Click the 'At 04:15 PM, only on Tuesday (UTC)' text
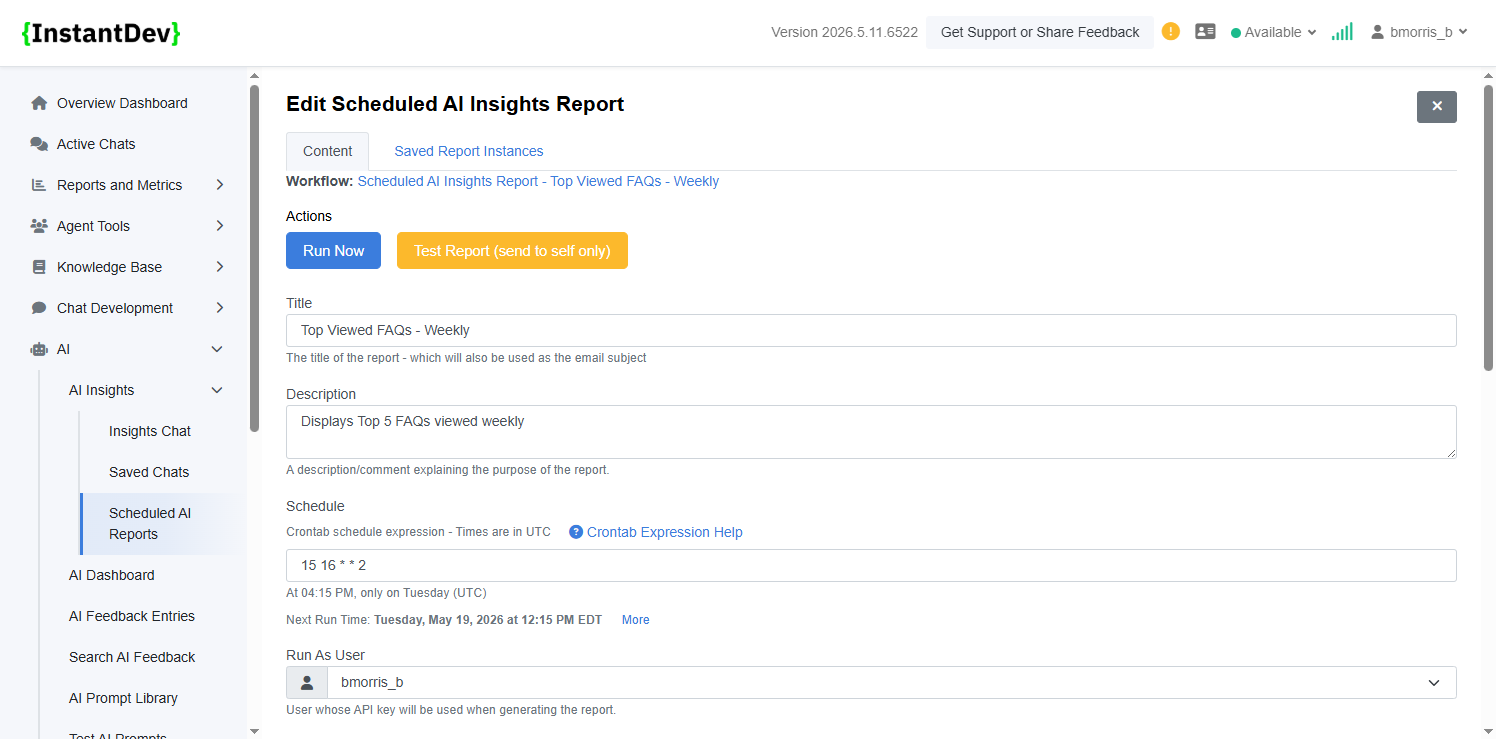The image size is (1496, 739). (x=386, y=592)
